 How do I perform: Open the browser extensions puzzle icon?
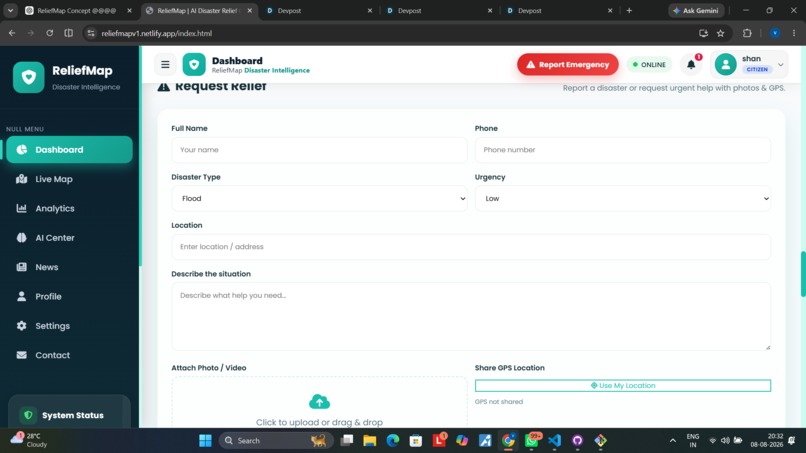click(x=747, y=33)
